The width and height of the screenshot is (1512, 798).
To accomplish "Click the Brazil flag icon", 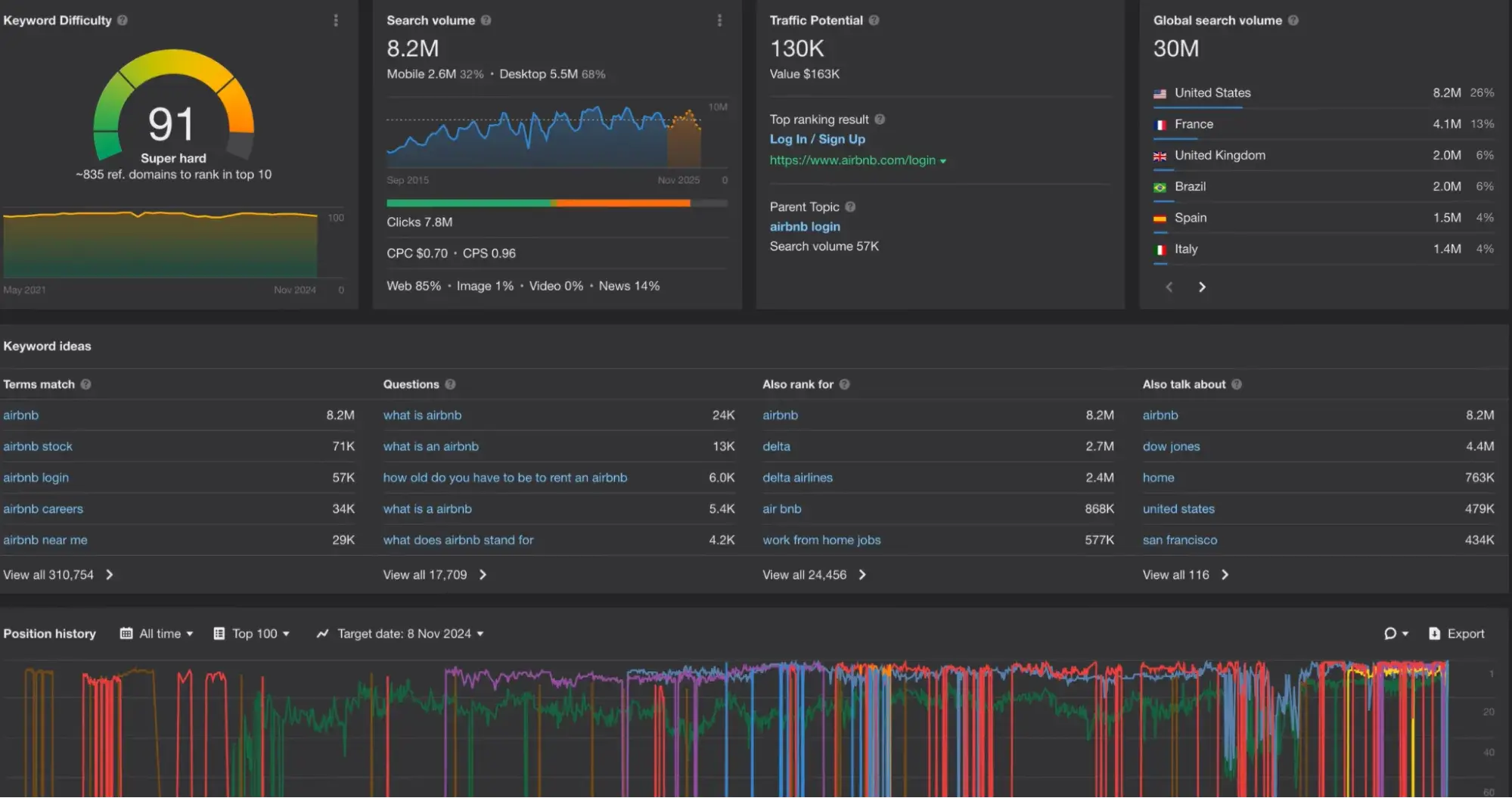I will point(1160,187).
